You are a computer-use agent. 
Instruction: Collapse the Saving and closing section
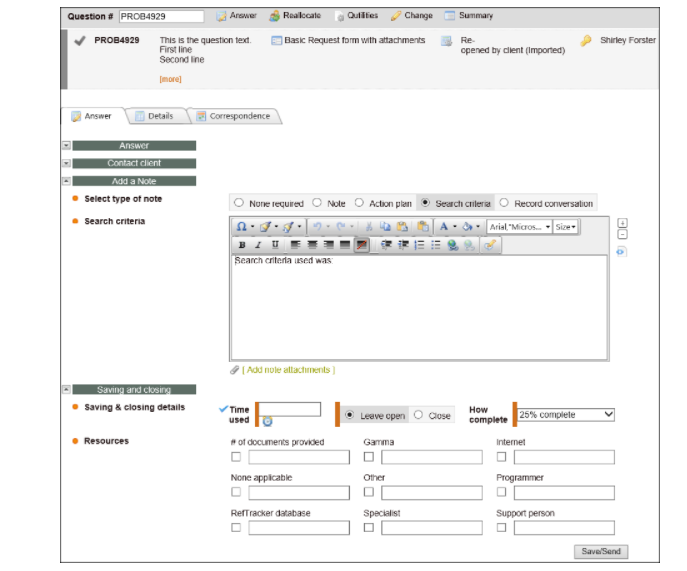[66, 389]
